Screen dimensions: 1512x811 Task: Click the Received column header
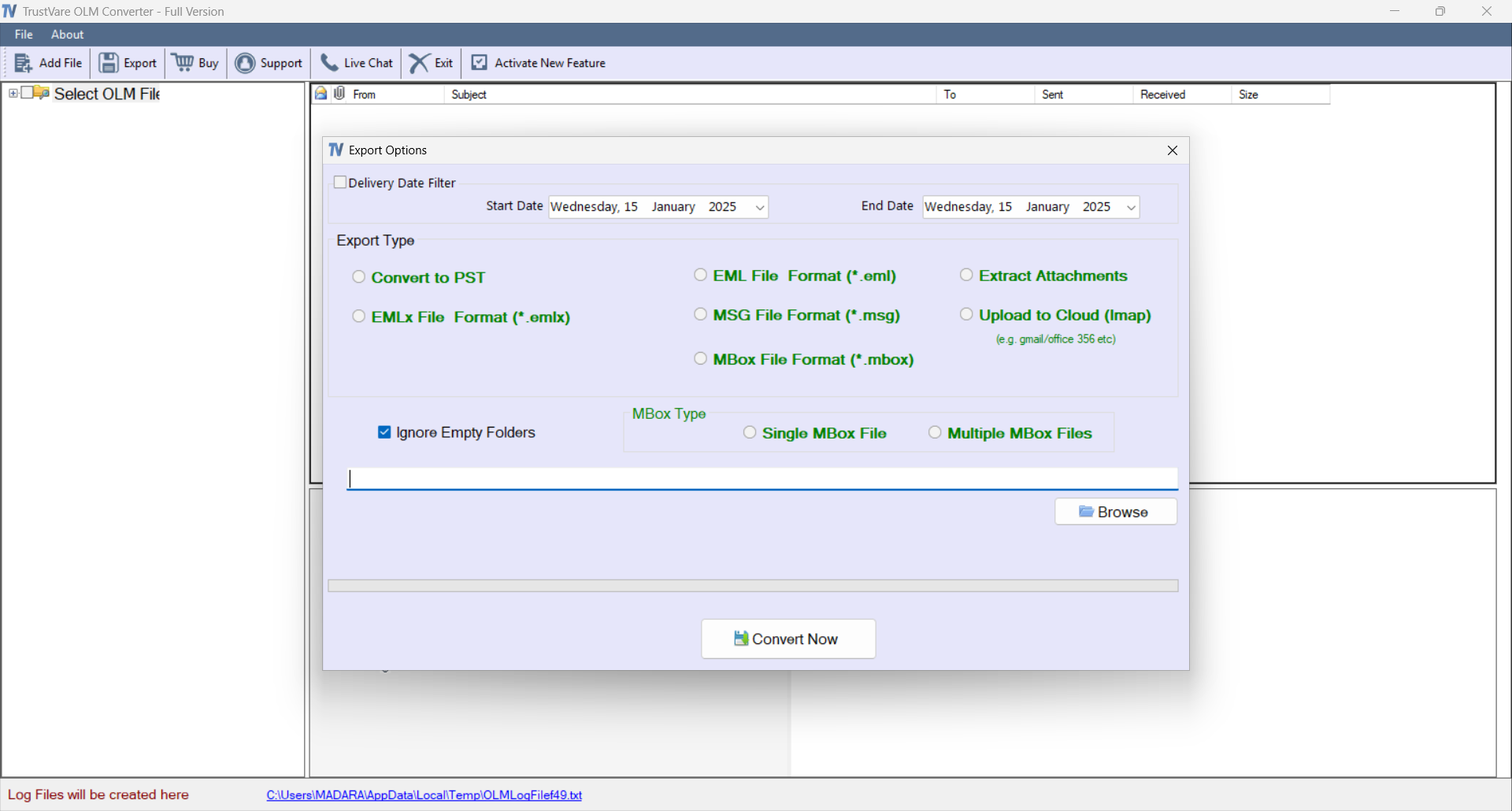click(x=1182, y=94)
